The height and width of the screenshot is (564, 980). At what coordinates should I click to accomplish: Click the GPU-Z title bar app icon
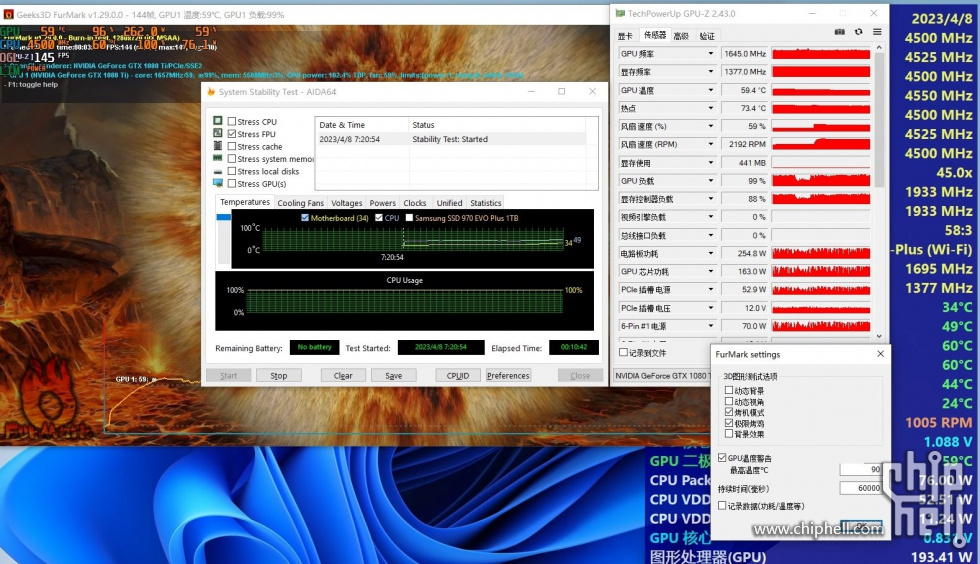[x=620, y=13]
